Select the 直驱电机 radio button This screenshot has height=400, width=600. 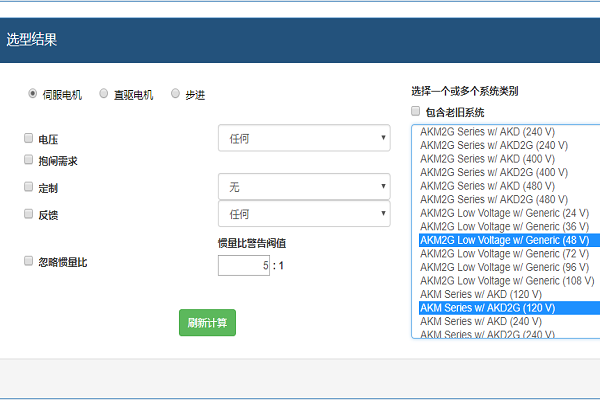[103, 93]
